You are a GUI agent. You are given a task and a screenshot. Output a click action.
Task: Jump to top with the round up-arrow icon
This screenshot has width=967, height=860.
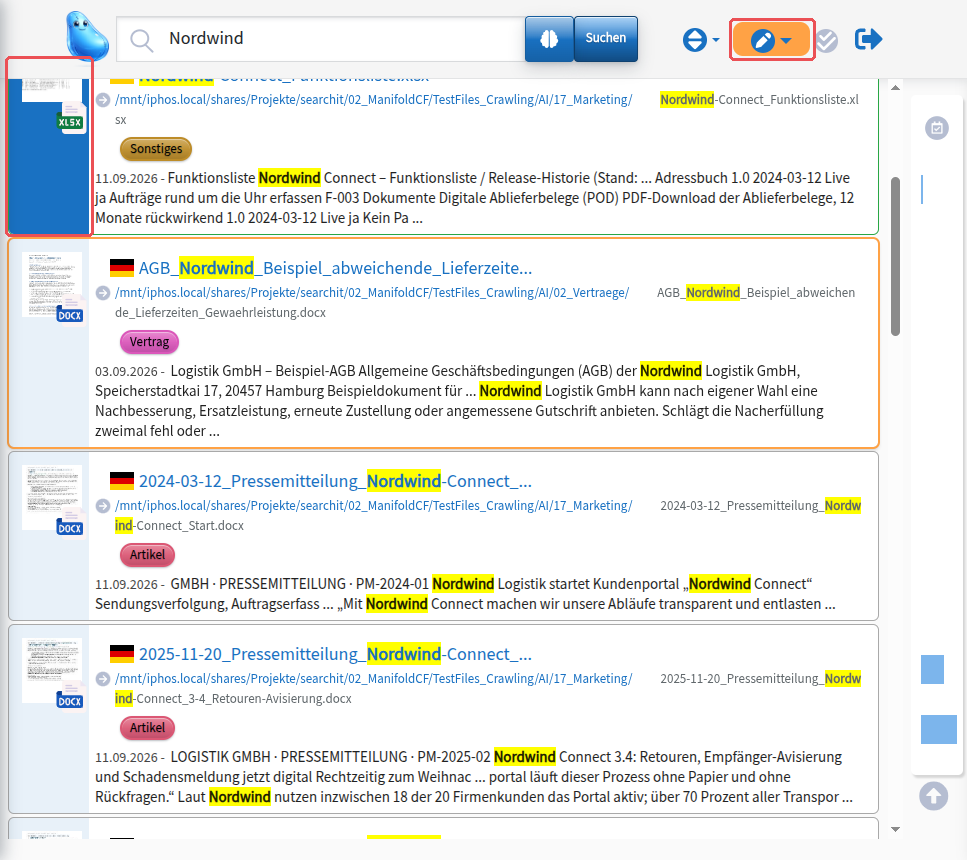pos(934,796)
